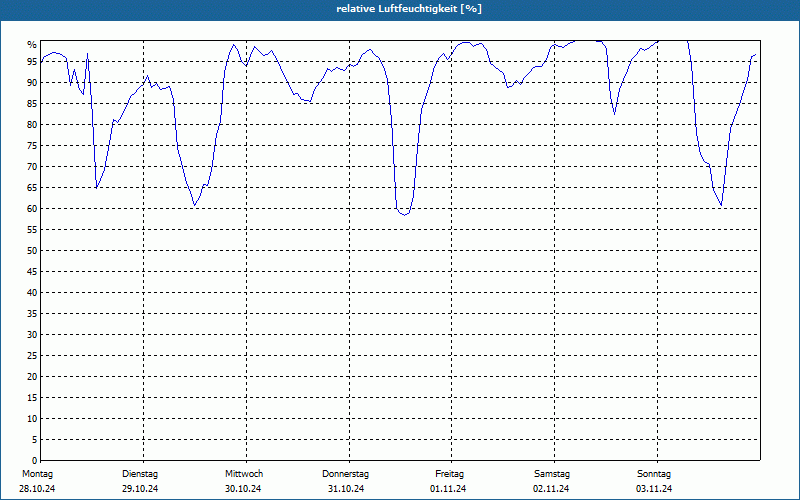800x500 pixels.
Task: Click the y-axis value '25'
Action: tap(32, 356)
